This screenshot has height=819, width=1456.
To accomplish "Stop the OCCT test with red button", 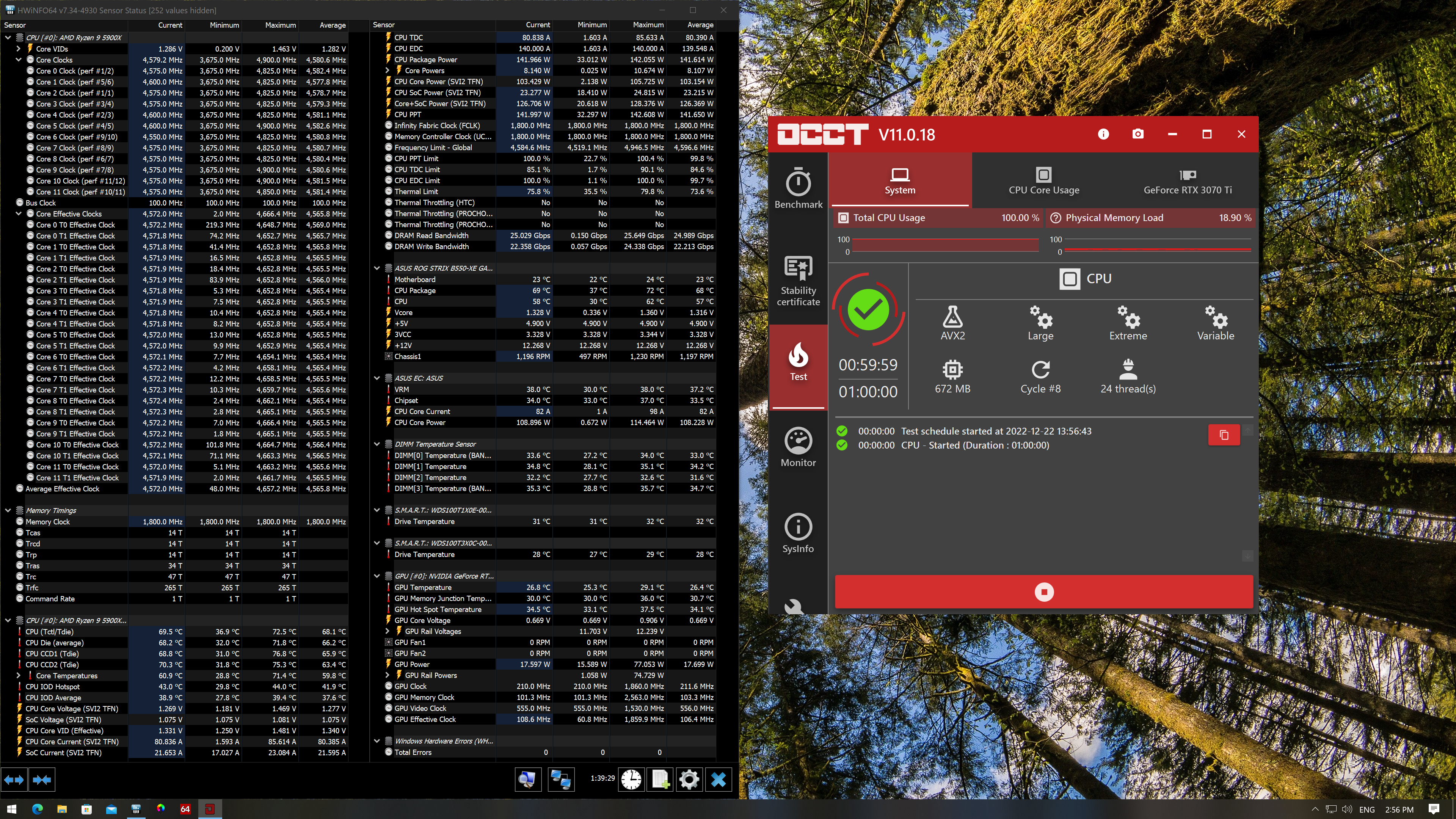I will click(1043, 592).
